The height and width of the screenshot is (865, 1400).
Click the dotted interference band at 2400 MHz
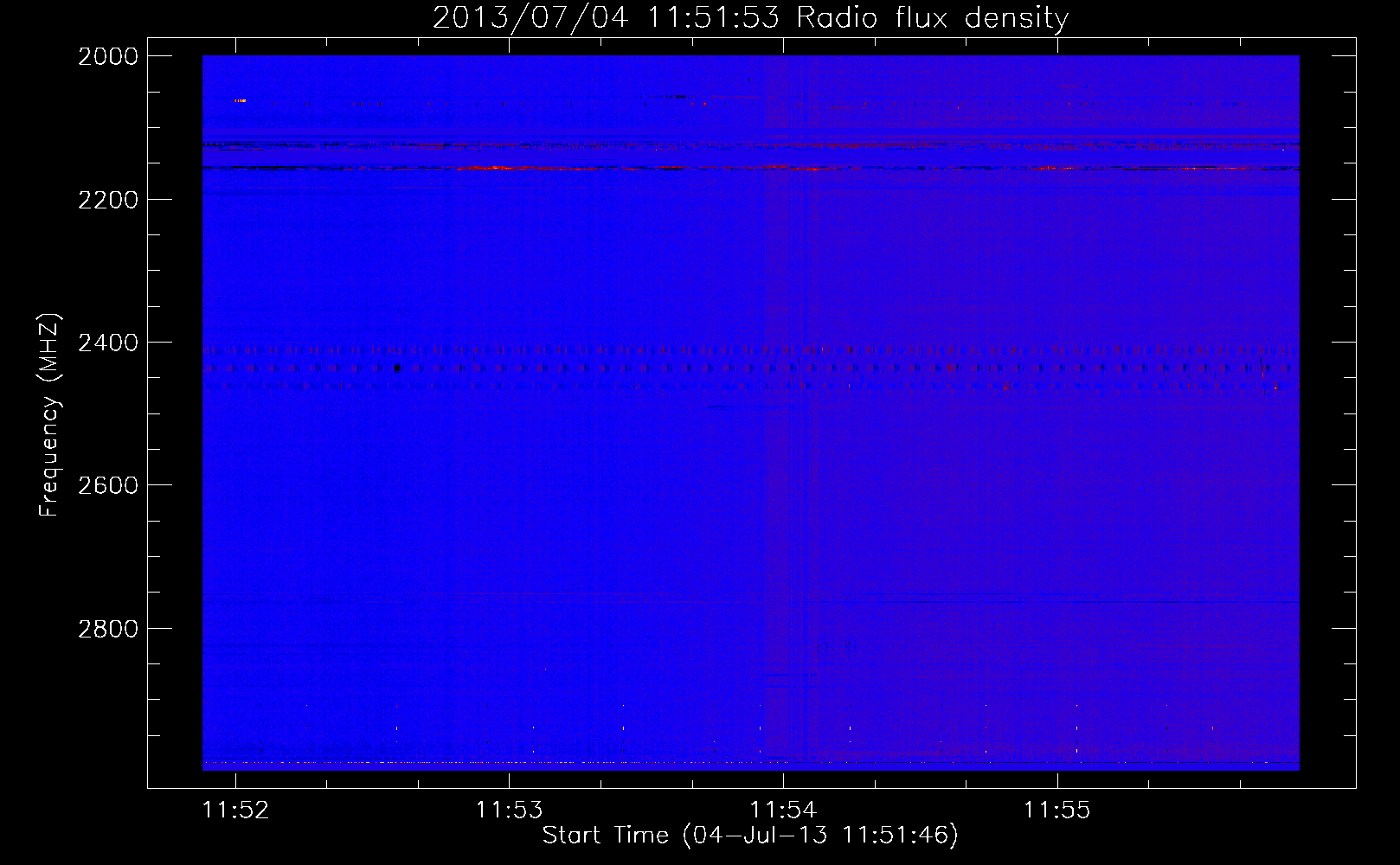point(750,350)
